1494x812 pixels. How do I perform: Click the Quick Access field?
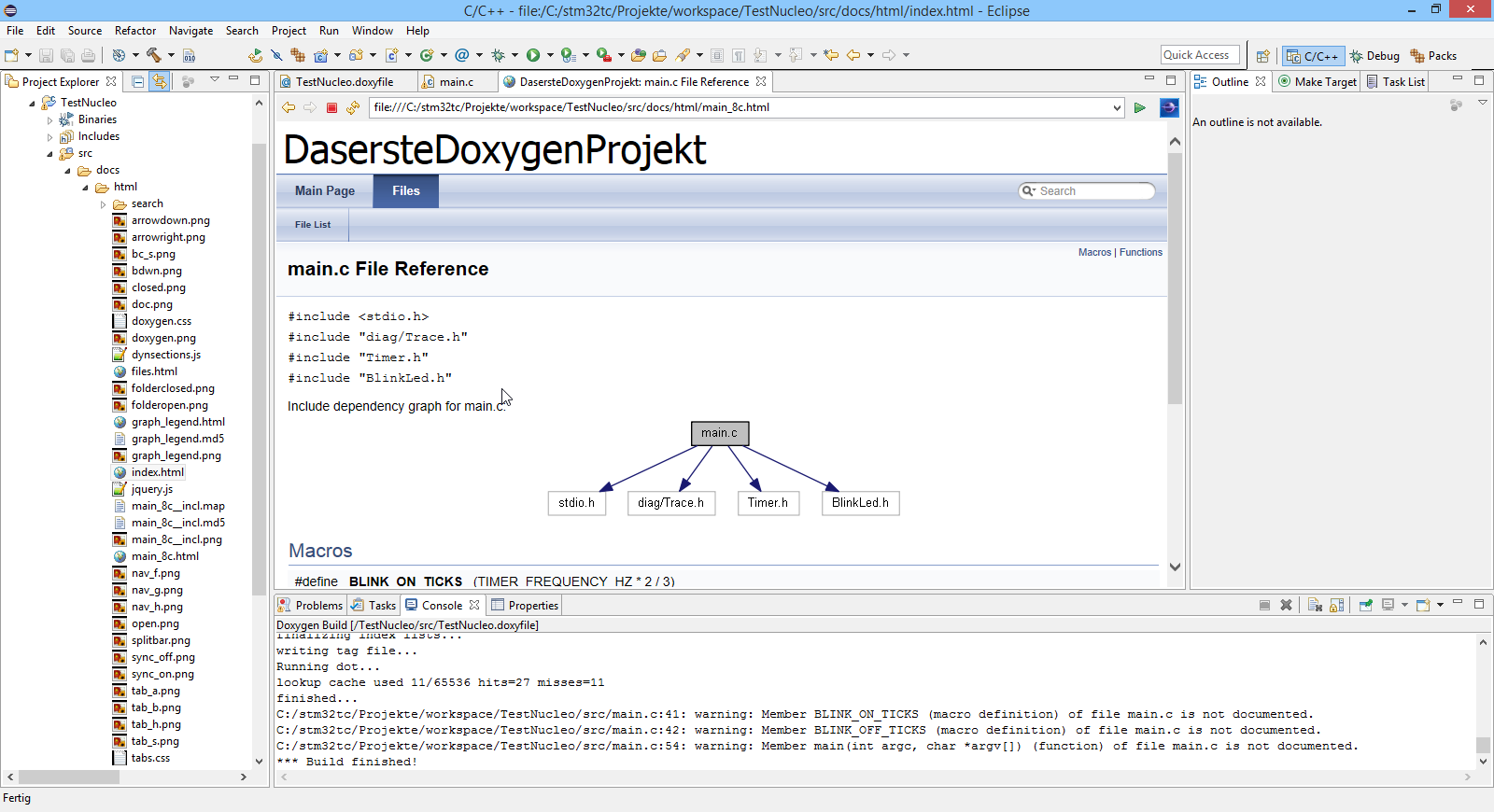[1201, 55]
